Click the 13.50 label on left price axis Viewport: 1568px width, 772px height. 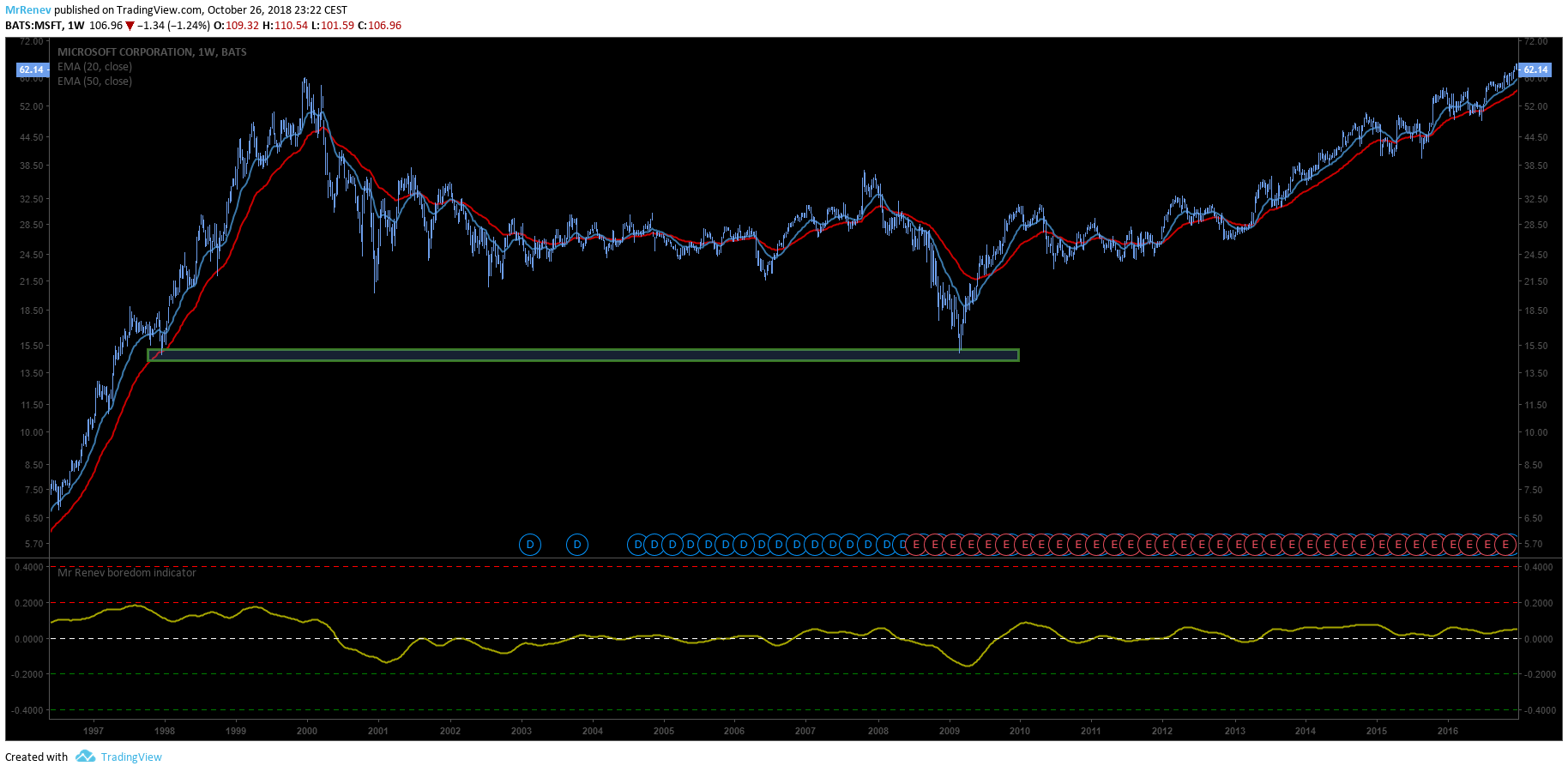click(32, 373)
